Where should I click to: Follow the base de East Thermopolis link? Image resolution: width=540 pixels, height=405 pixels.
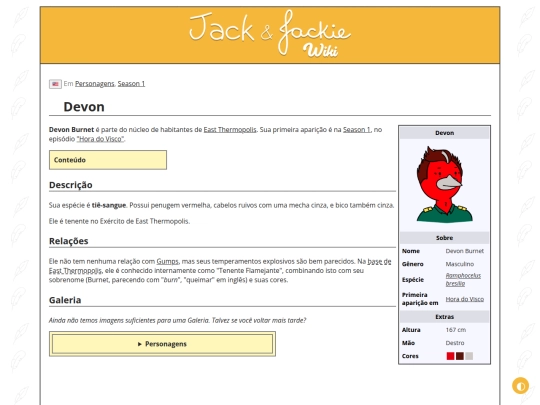pos(379,261)
